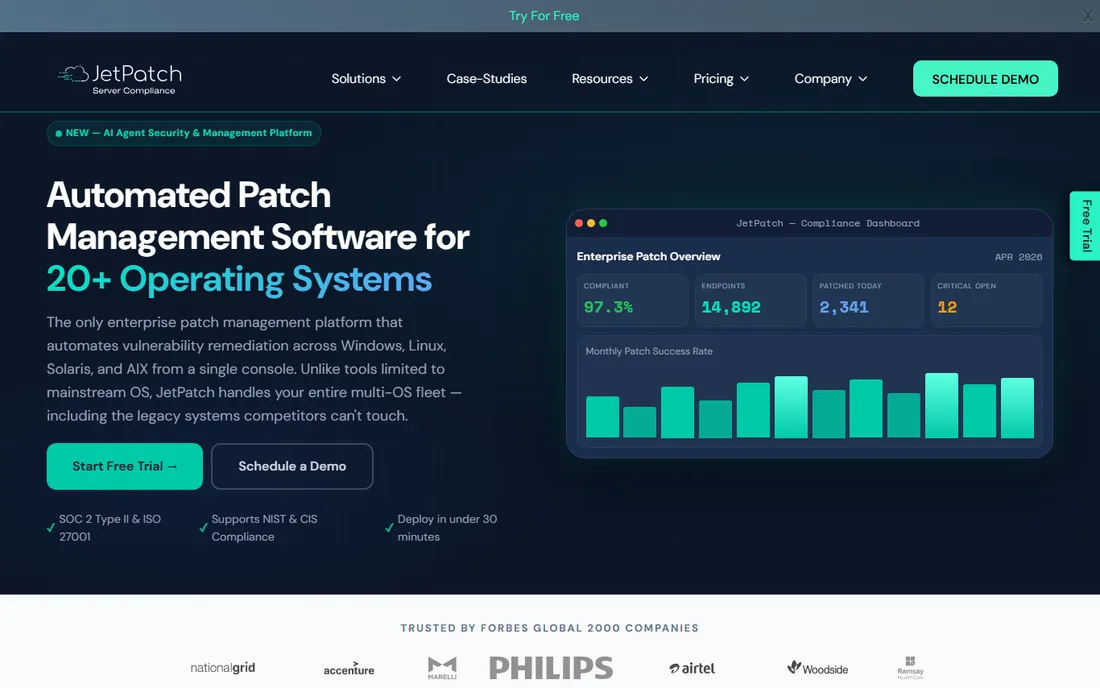Click the APR 2026 date label
The width and height of the screenshot is (1100, 688).
coord(1018,257)
